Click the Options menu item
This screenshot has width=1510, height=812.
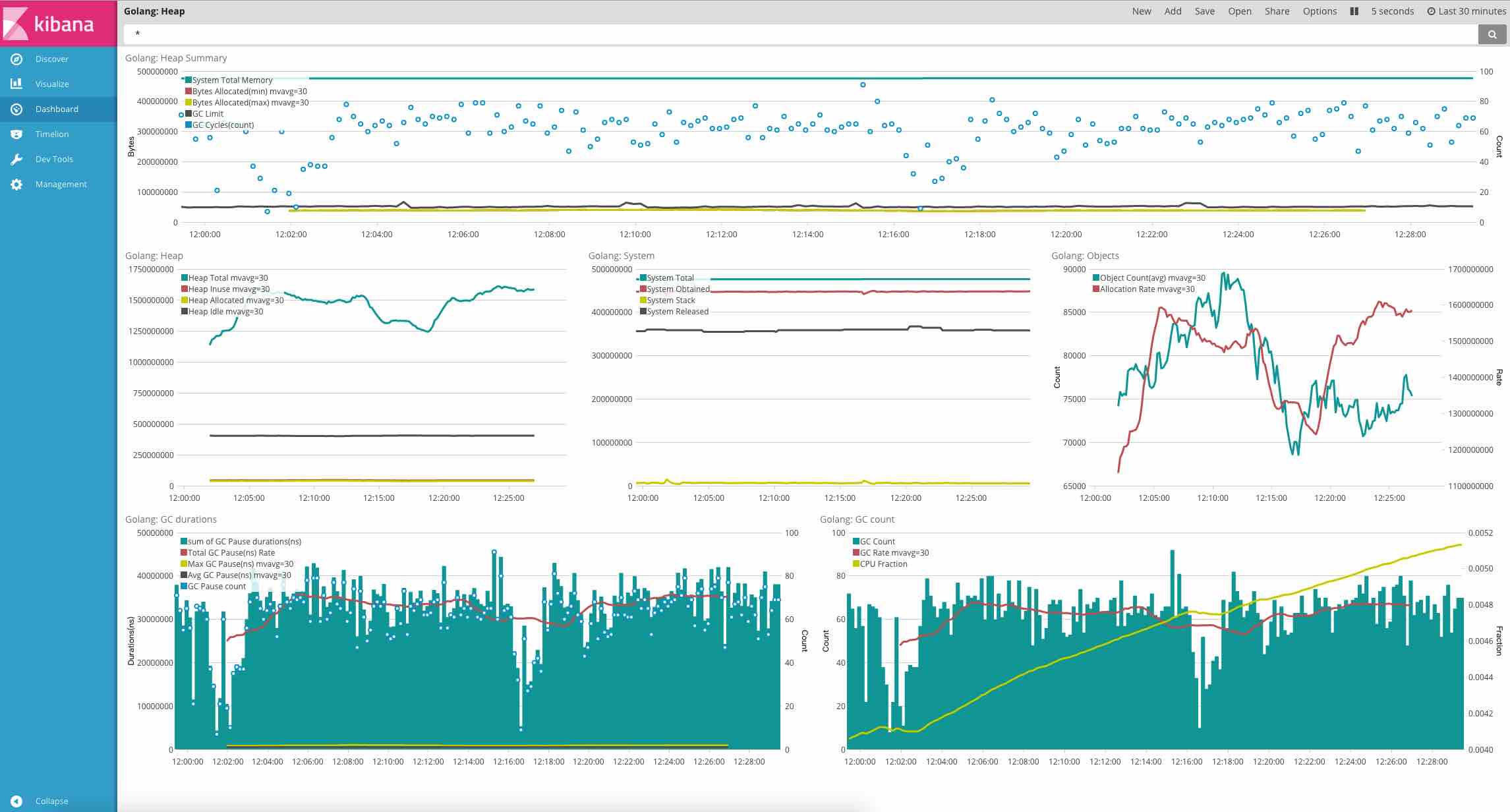[x=1320, y=11]
